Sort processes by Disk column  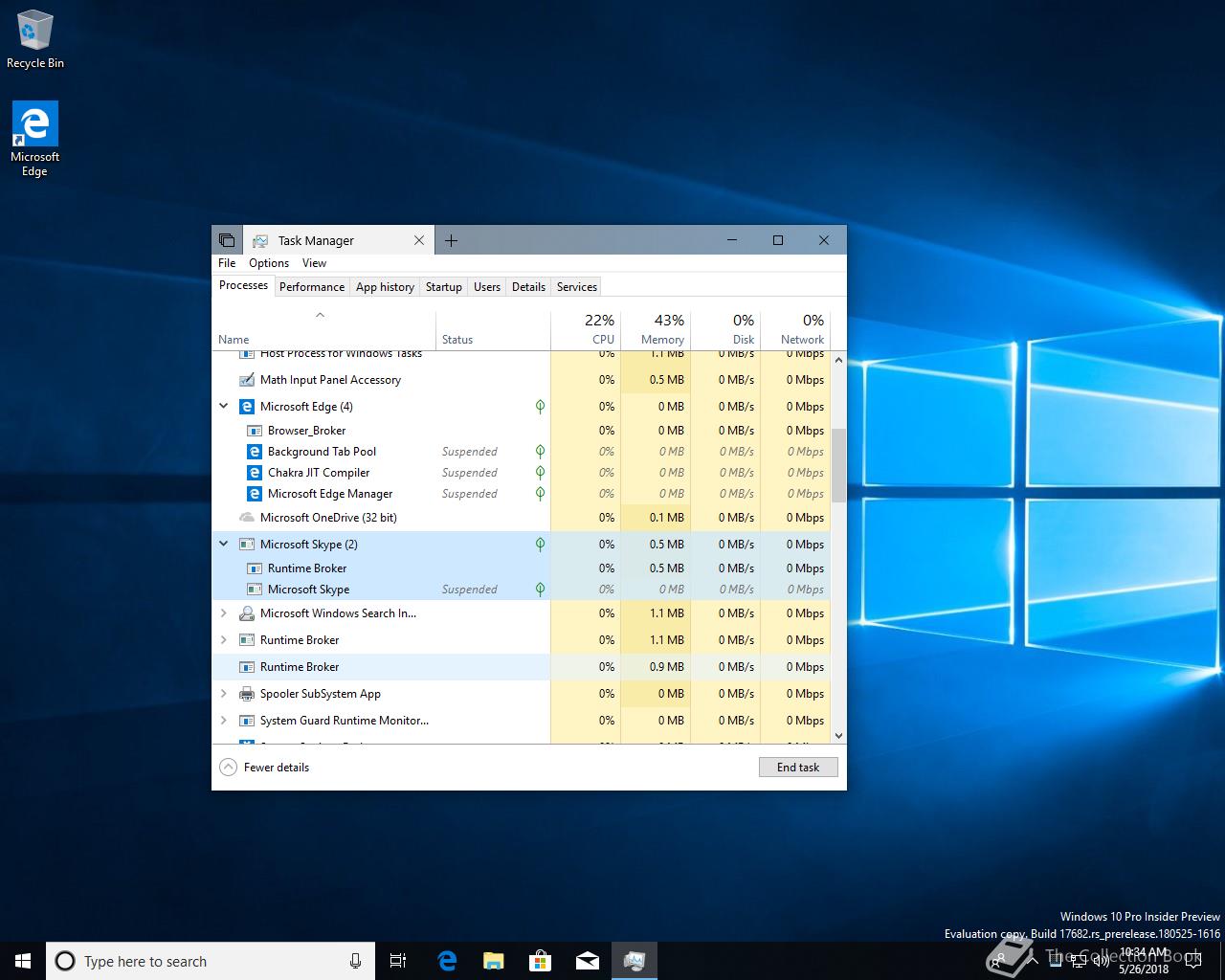[725, 329]
